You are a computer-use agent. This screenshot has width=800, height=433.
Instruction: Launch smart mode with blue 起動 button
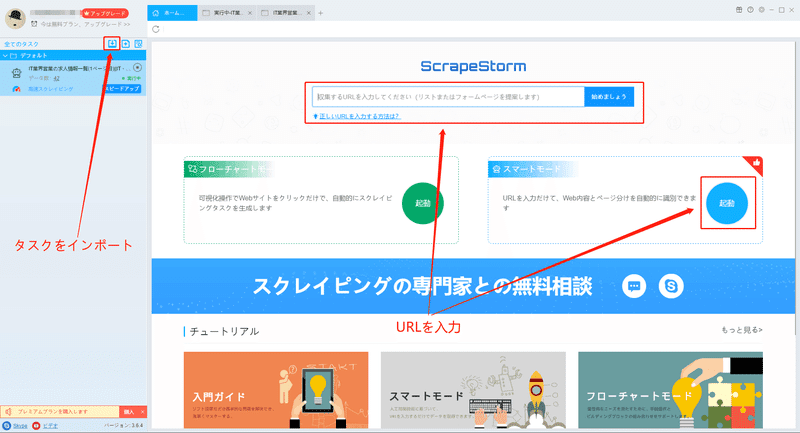(x=727, y=203)
